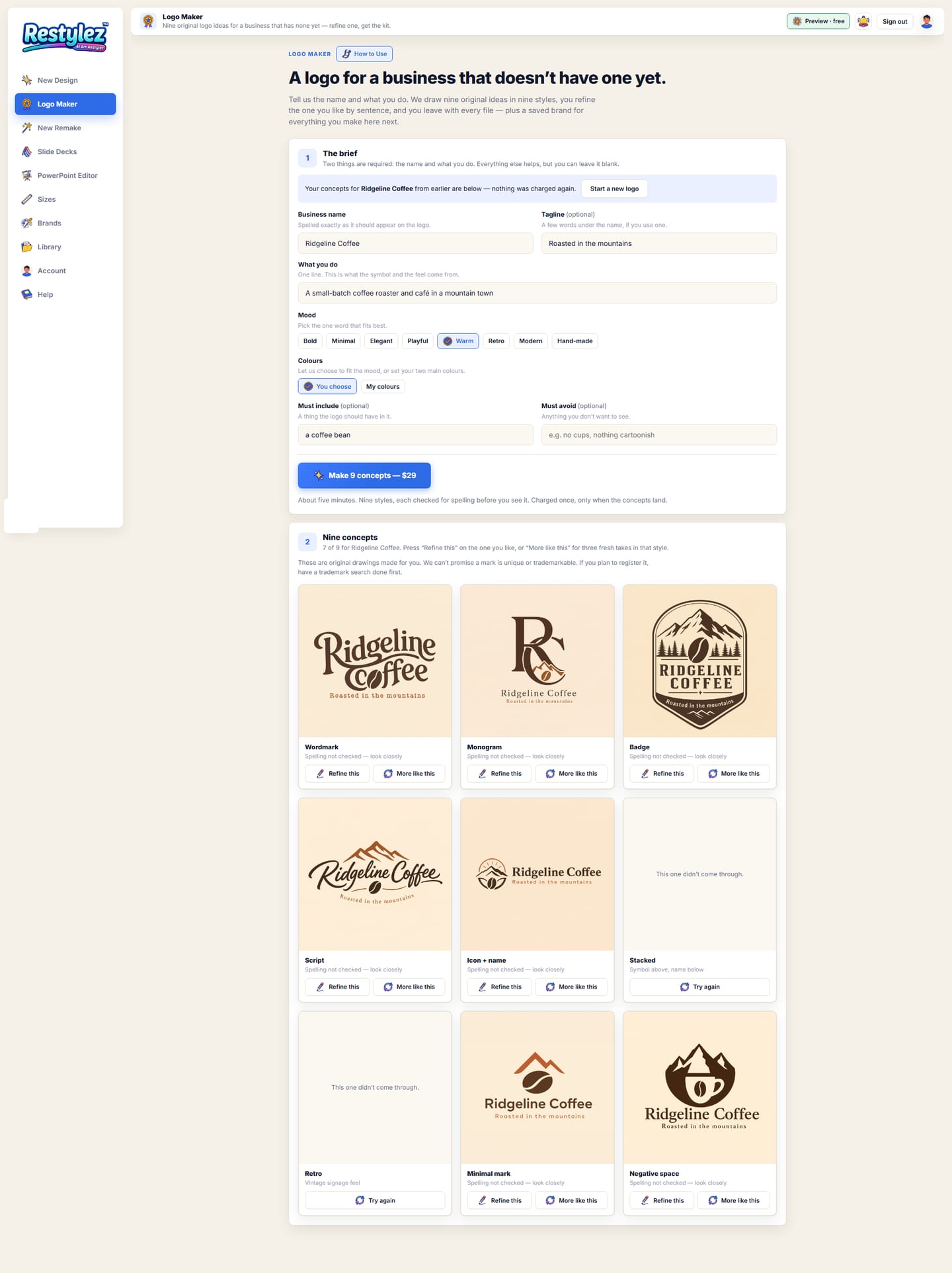The width and height of the screenshot is (952, 1273).
Task: Click Start a new logo
Action: click(614, 188)
